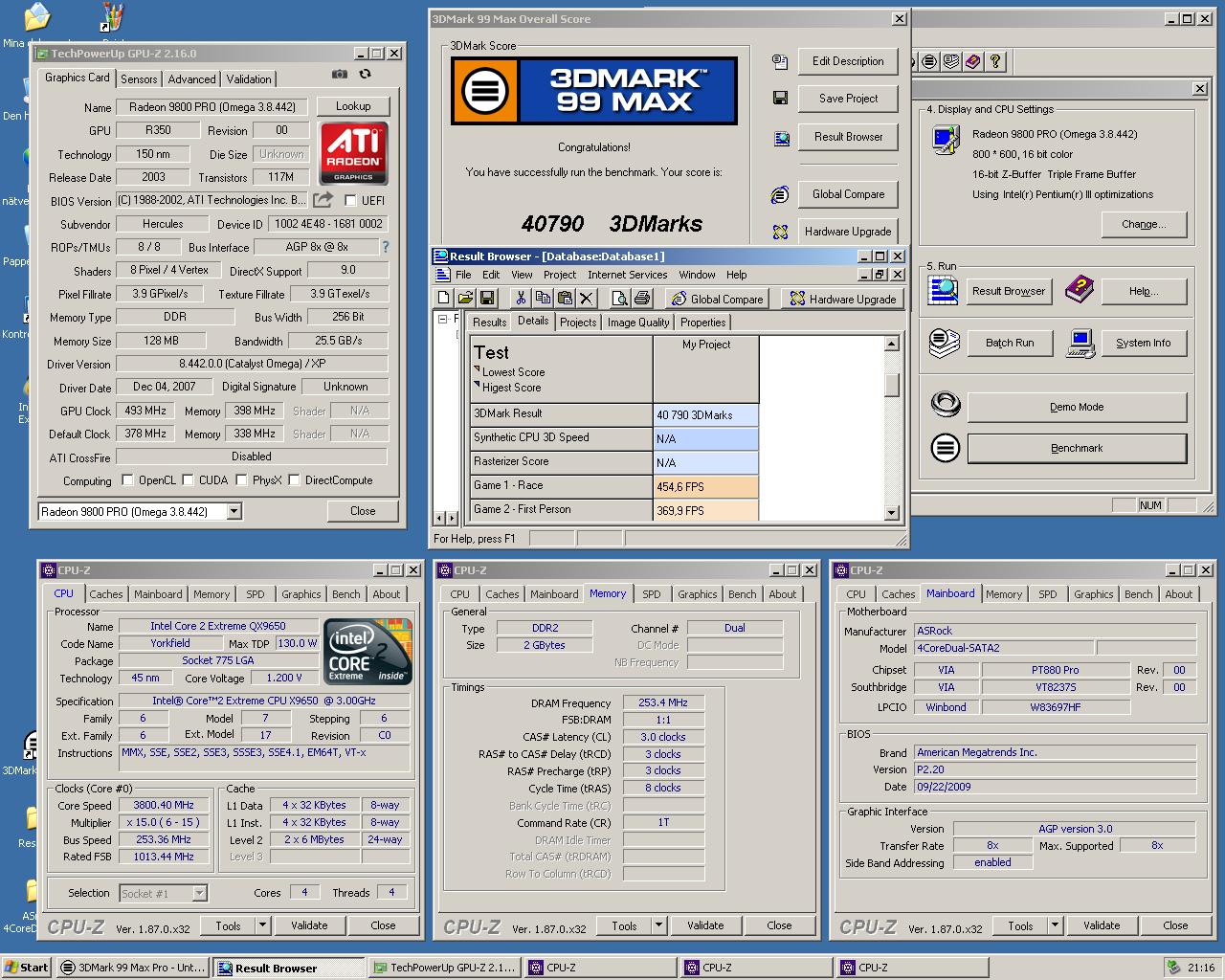The width and height of the screenshot is (1225, 980).
Task: Switch to the Image Quality tab
Action: point(638,323)
